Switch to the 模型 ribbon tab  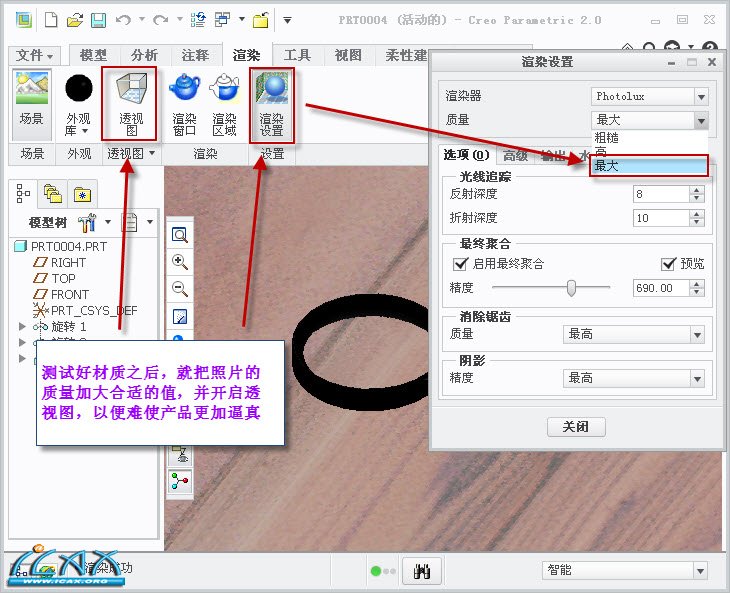(x=94, y=55)
